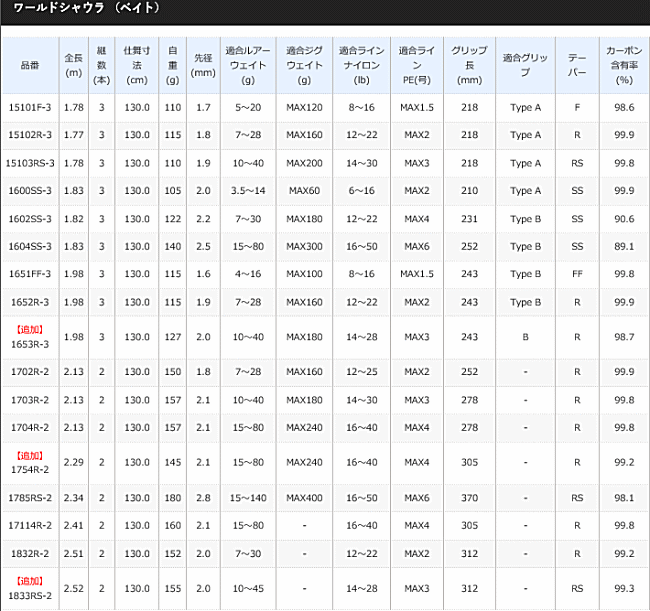Viewport: 650px width, 611px height.
Task: Select model number 1785RS-2
Action: click(x=30, y=498)
